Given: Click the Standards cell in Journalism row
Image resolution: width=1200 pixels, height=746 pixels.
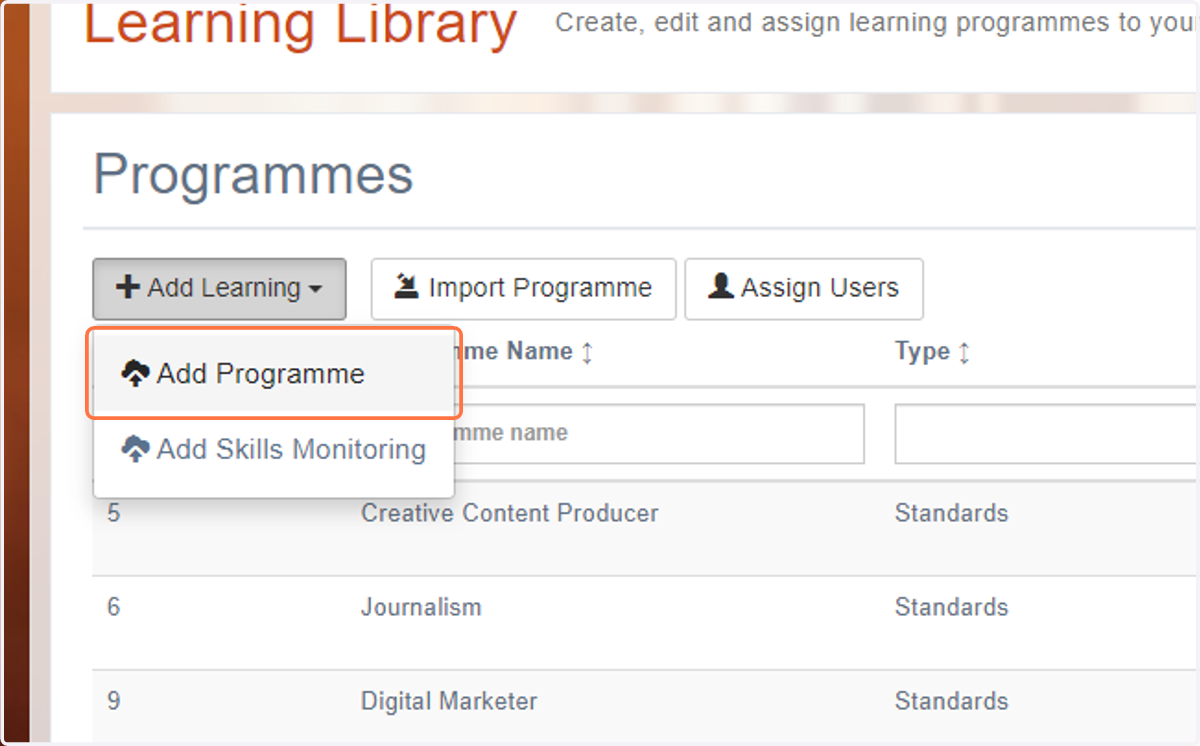Looking at the screenshot, I should (x=951, y=607).
